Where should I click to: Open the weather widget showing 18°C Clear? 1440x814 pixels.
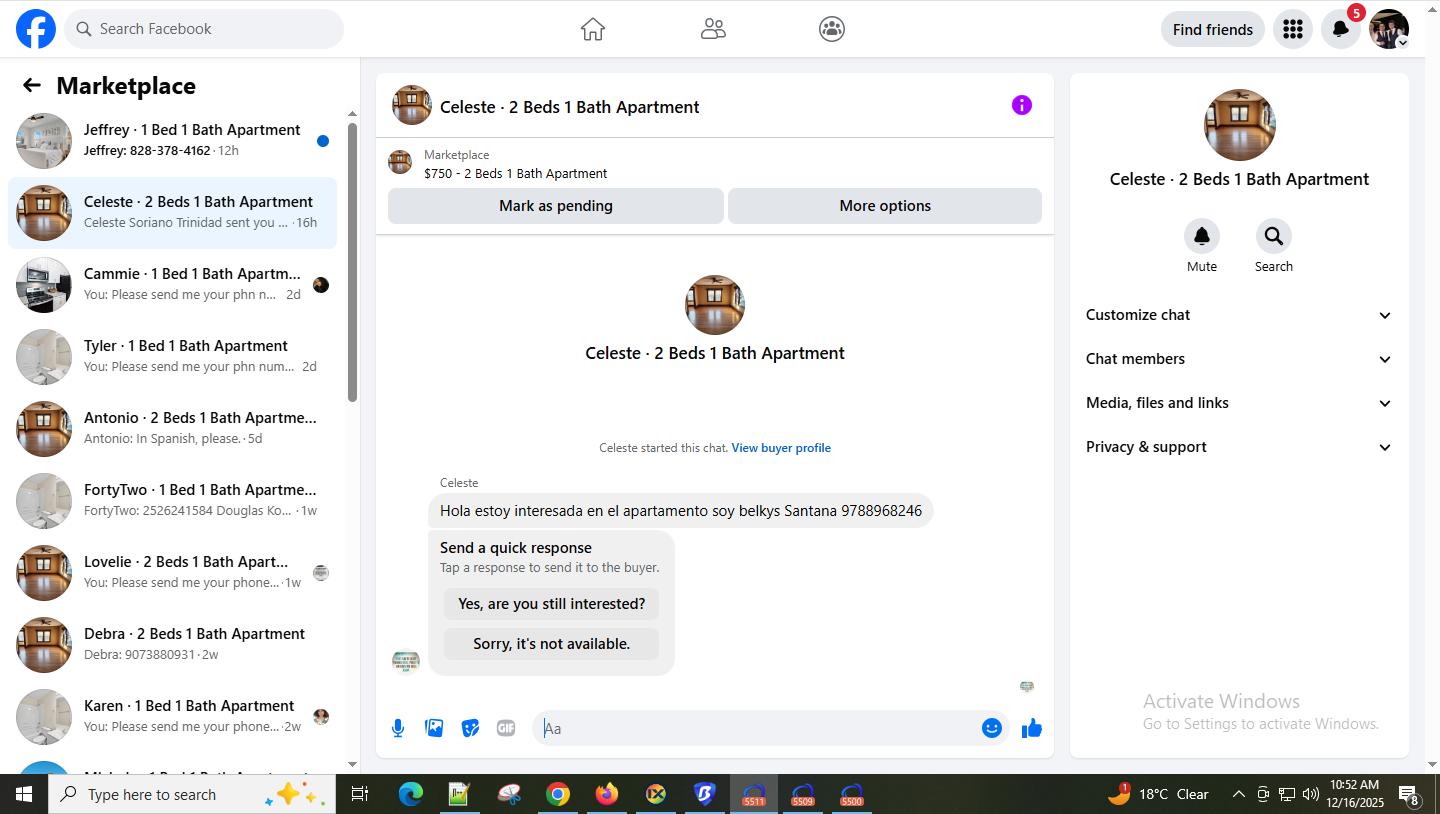tap(1159, 794)
